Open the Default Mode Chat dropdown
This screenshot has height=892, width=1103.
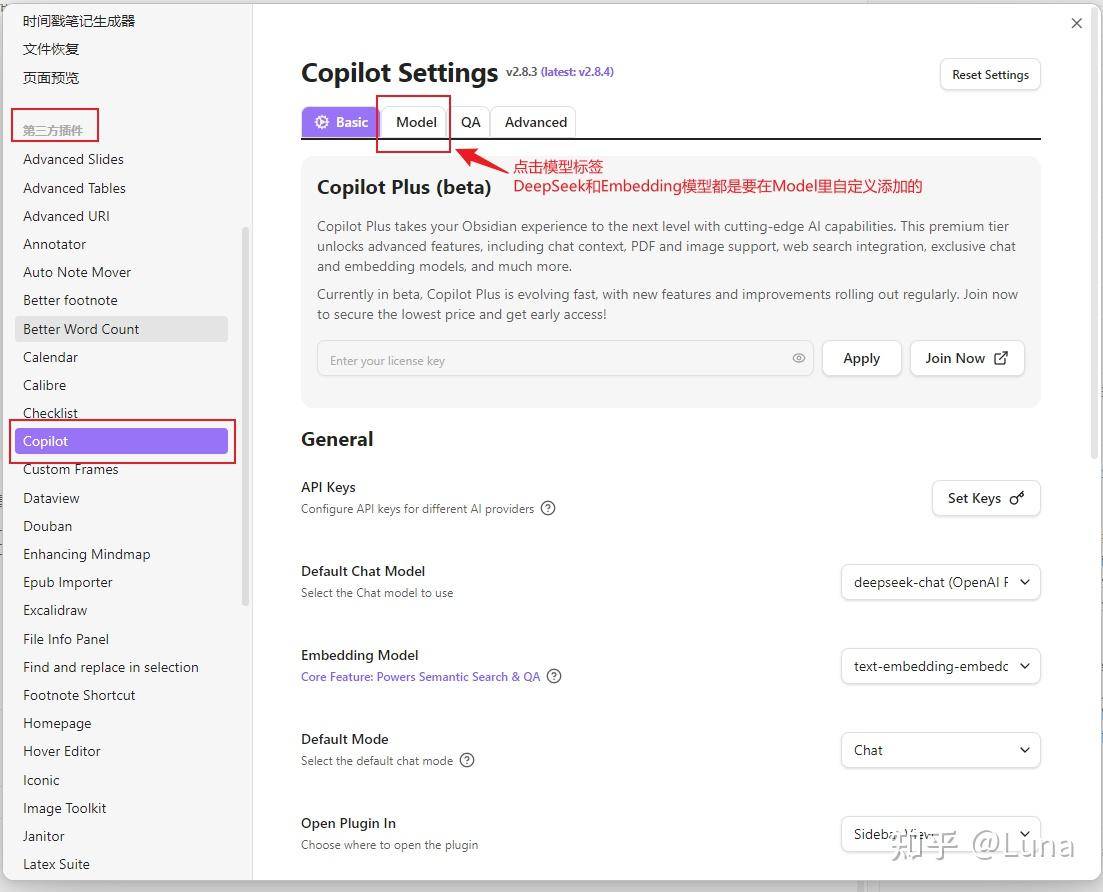[941, 751]
